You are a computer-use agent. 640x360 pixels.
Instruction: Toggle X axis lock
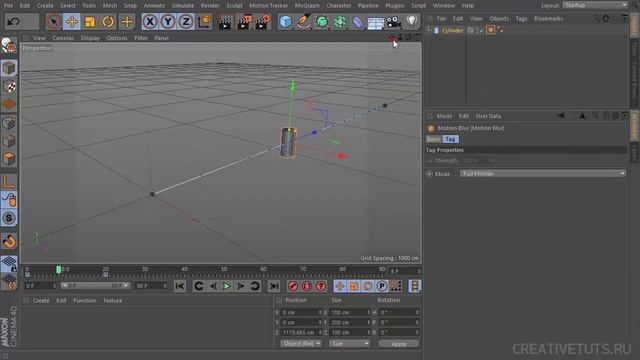pyautogui.click(x=150, y=21)
